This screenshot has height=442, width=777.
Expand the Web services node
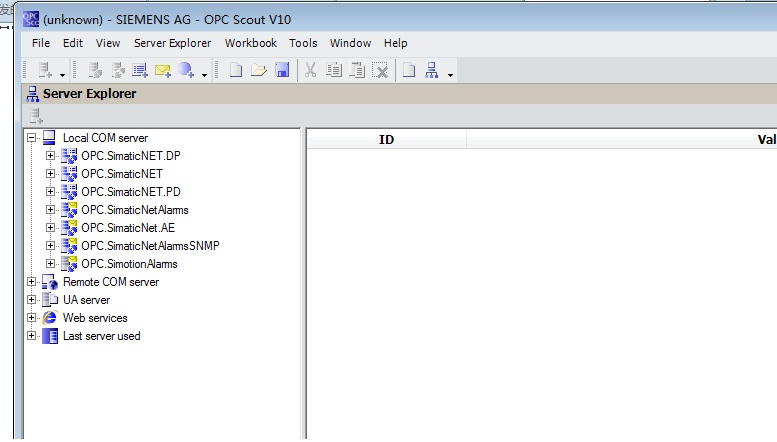(x=32, y=318)
